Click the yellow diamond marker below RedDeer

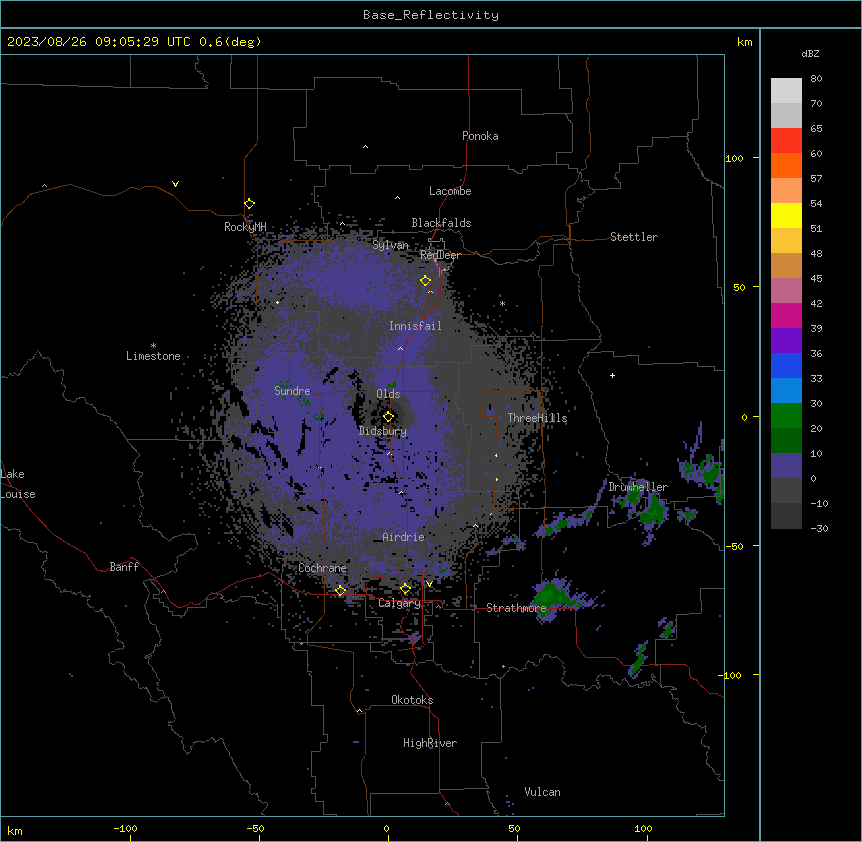pyautogui.click(x=425, y=281)
